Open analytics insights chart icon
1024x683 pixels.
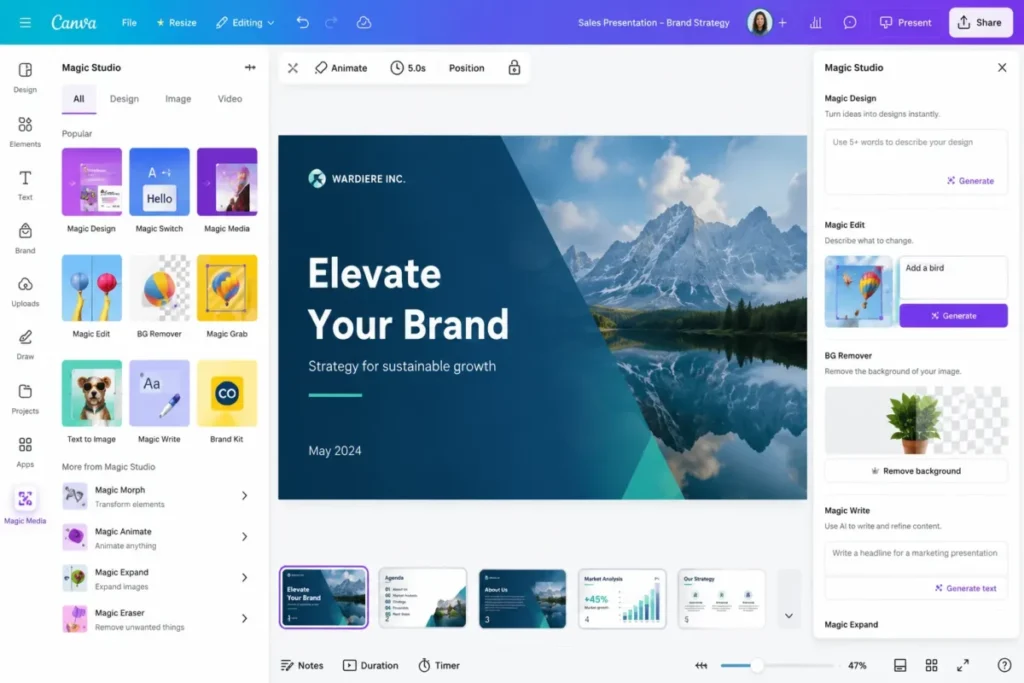[816, 23]
